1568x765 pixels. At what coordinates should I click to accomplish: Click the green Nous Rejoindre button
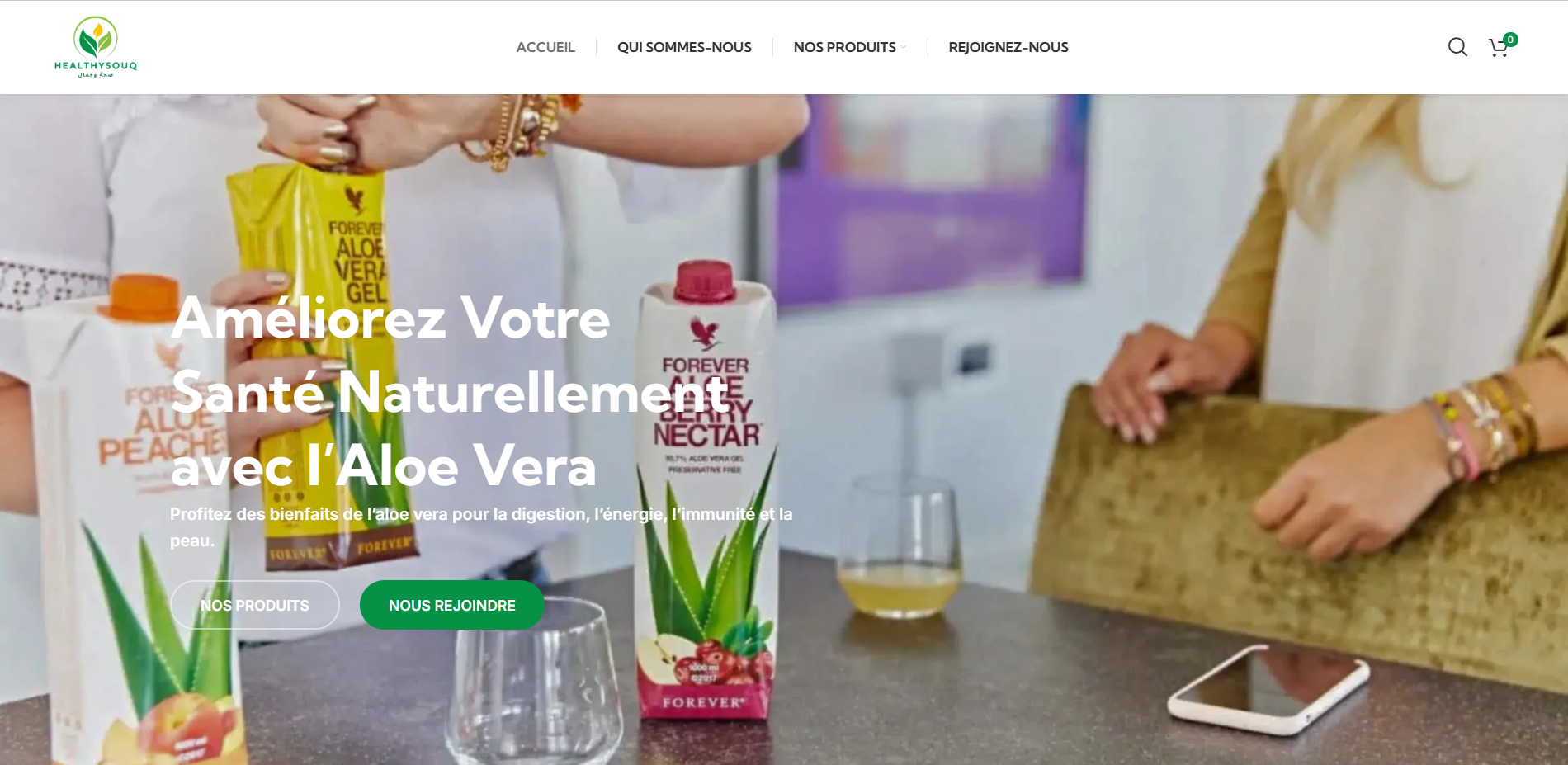tap(452, 605)
